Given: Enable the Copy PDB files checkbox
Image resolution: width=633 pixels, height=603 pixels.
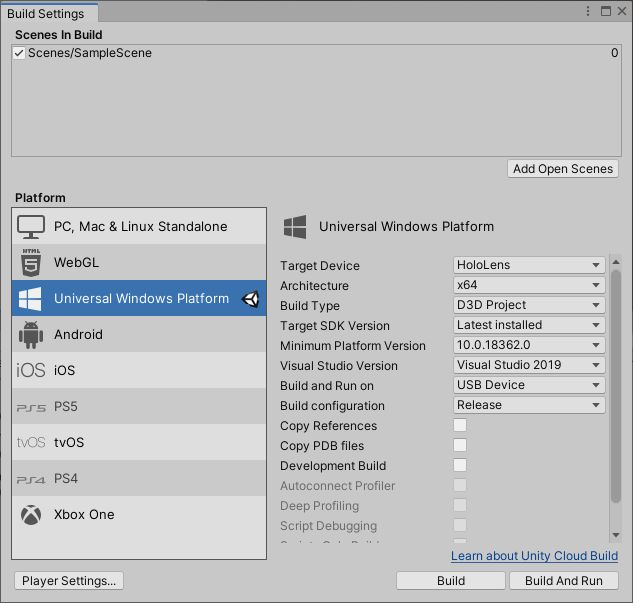Looking at the screenshot, I should point(460,445).
